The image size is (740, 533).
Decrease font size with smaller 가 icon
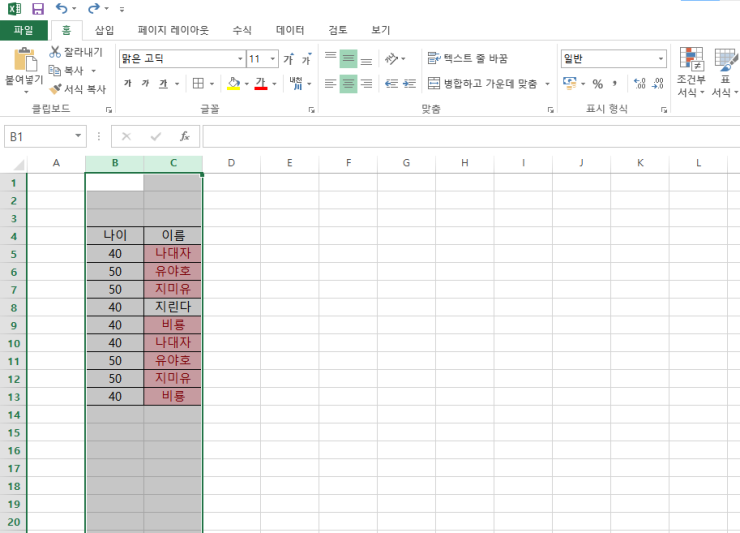[306, 59]
